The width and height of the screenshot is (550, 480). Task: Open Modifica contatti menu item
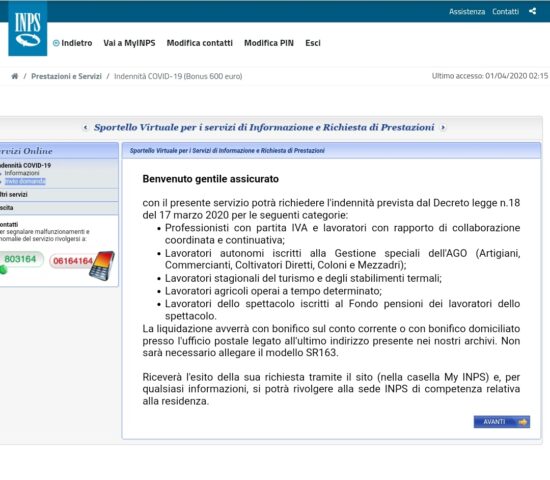pos(200,43)
